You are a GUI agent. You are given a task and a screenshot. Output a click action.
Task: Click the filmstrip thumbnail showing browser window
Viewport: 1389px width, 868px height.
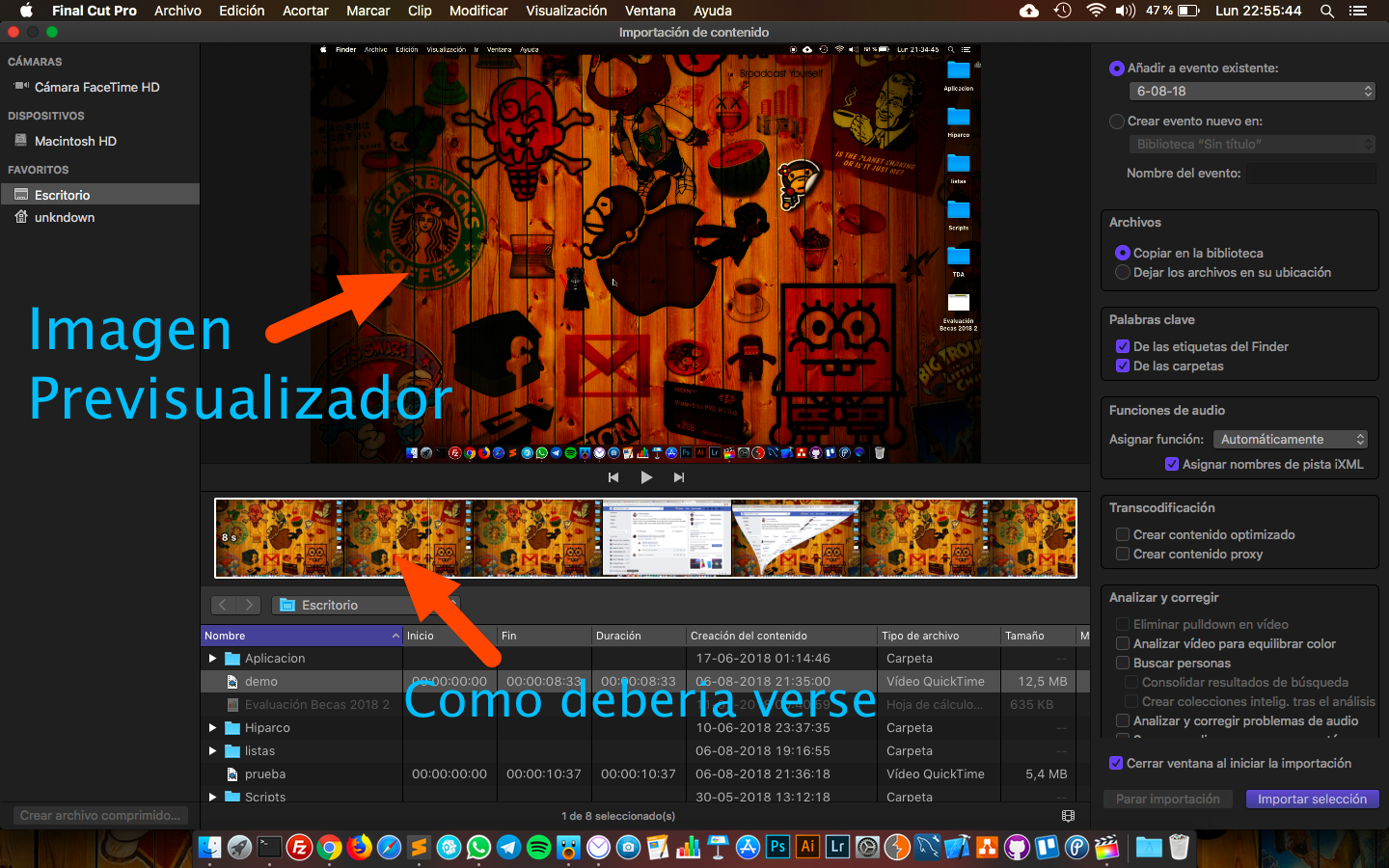click(x=667, y=538)
